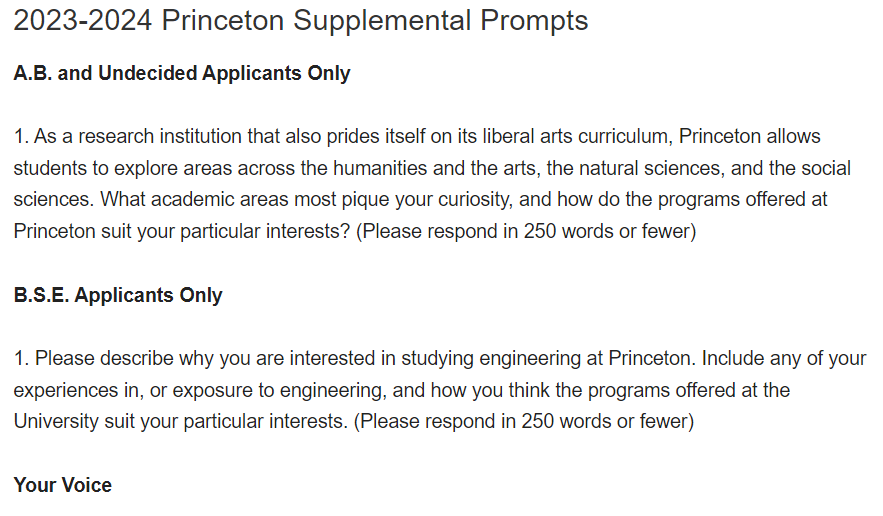Click the 'B.S.E. Applicants Only' heading
The width and height of the screenshot is (883, 516).
[118, 295]
